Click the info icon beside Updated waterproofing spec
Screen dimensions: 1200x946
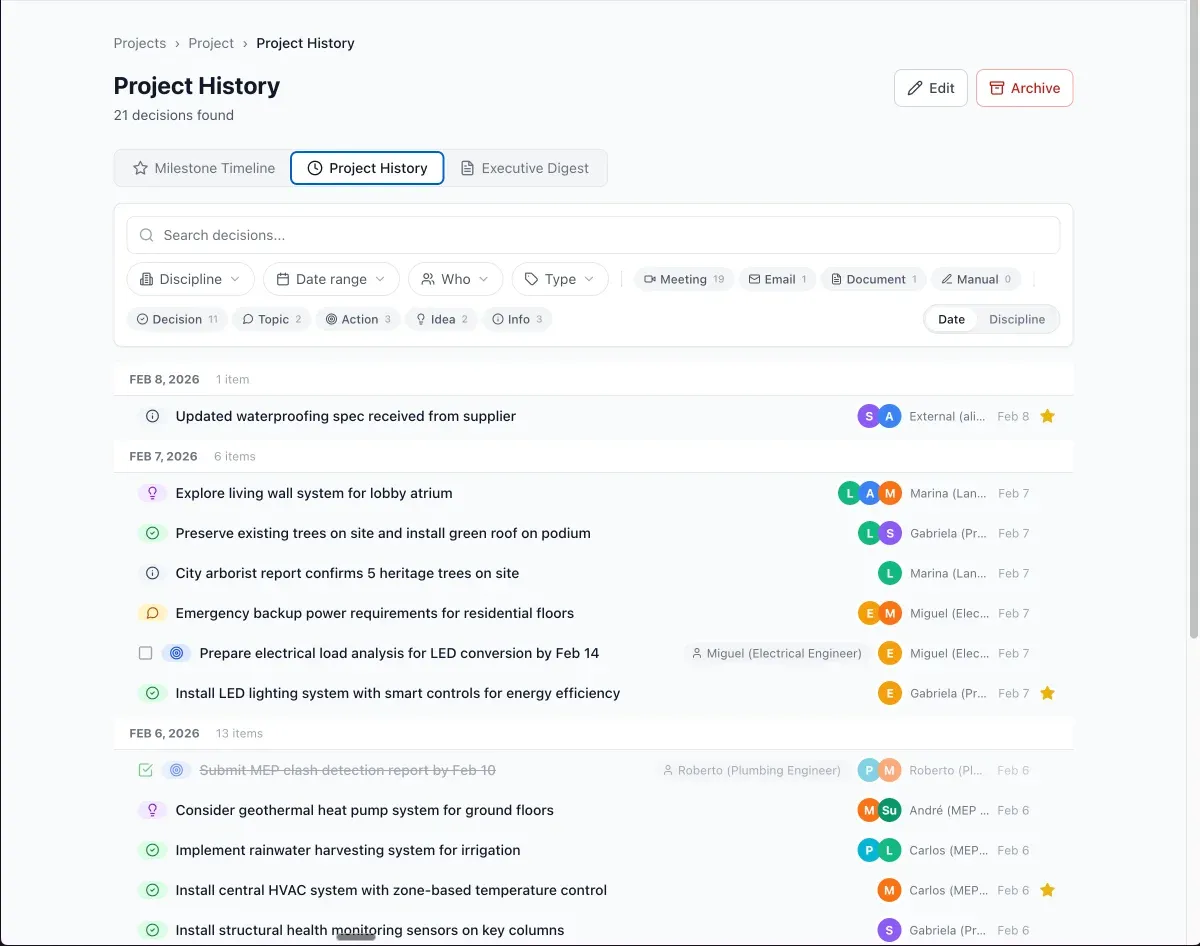[x=153, y=416]
